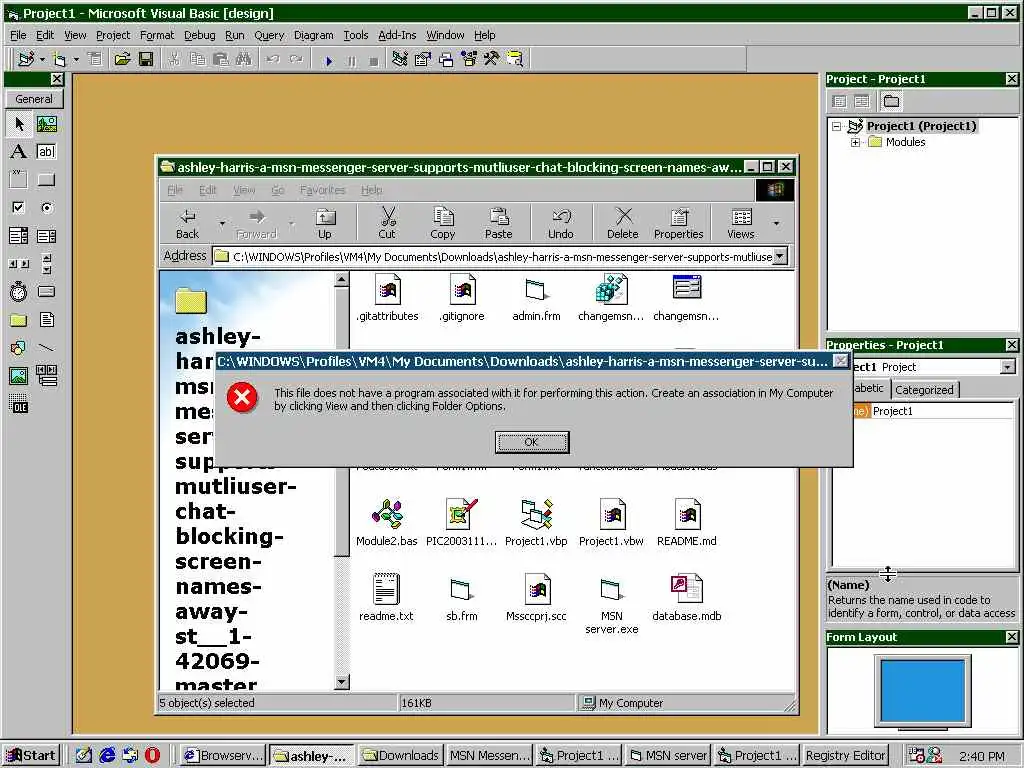Select the FileListBox control tool
Image resolution: width=1024 pixels, height=768 pixels.
coord(46,319)
